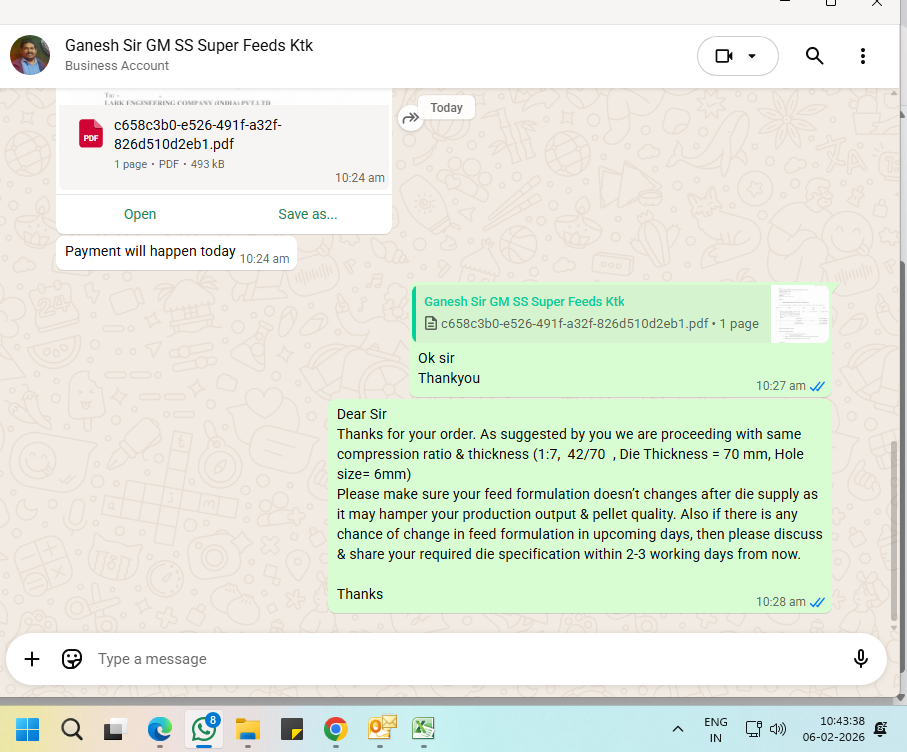
Task: Open the attach plus menu
Action: point(32,659)
